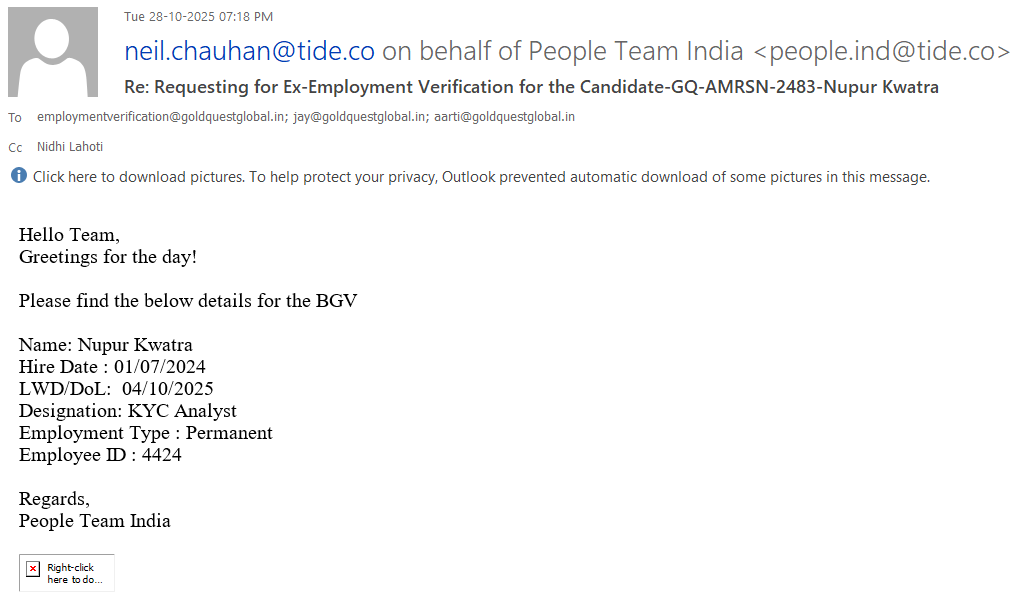Click the Name: Nupur Kwatra line

105,345
